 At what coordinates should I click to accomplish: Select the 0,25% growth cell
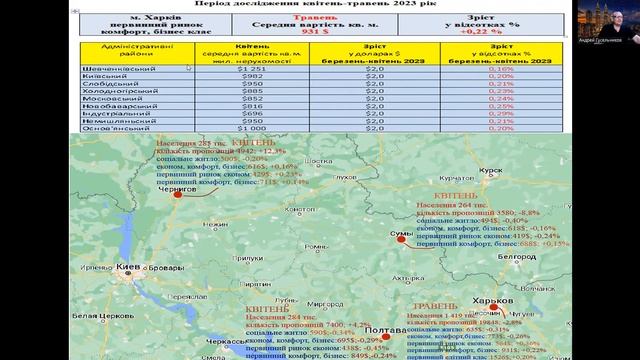502,106
